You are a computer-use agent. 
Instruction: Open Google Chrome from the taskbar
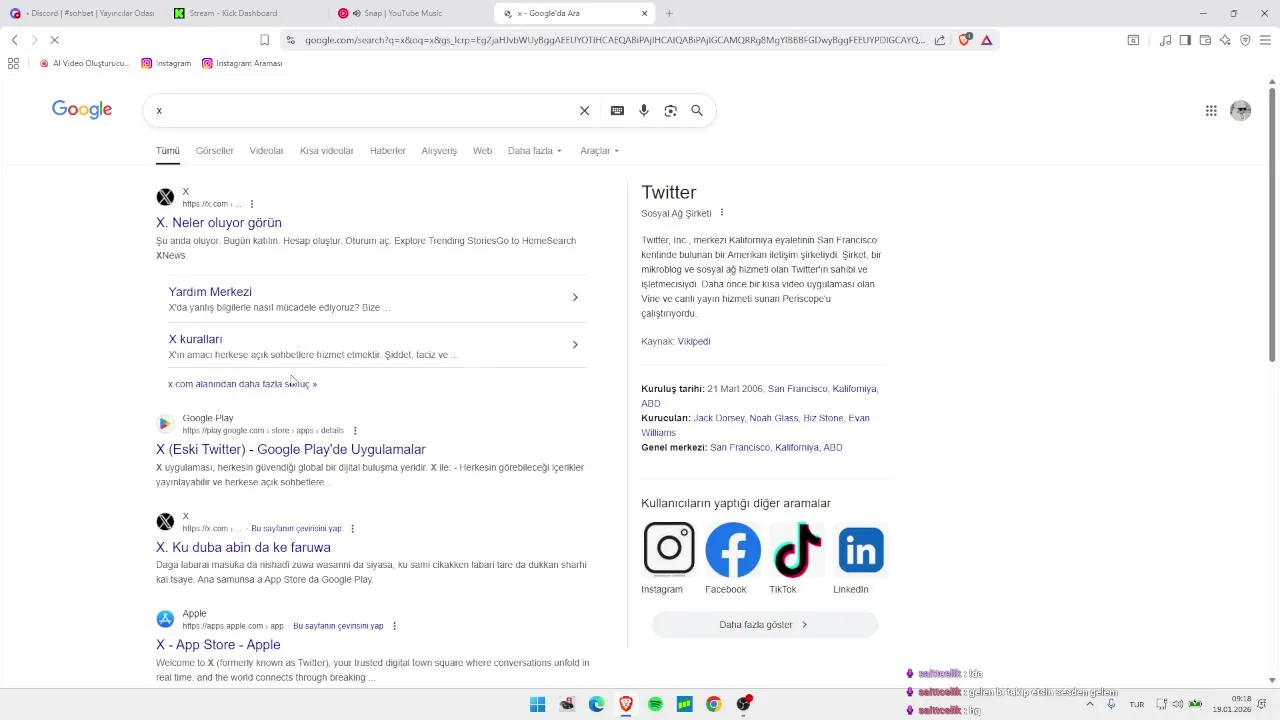[714, 704]
